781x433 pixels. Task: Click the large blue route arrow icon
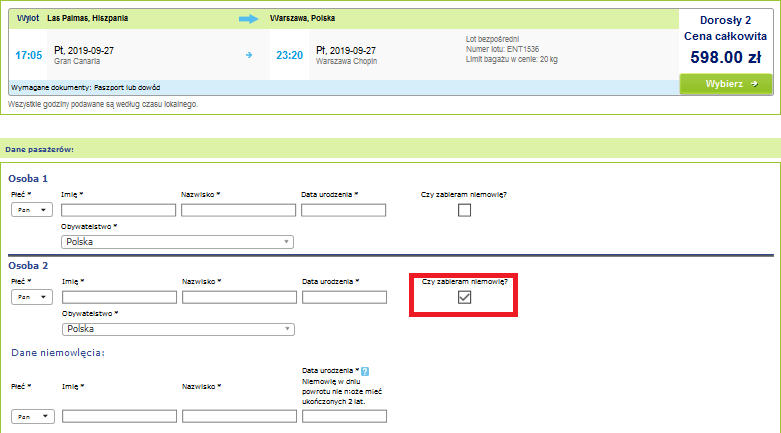coord(248,19)
